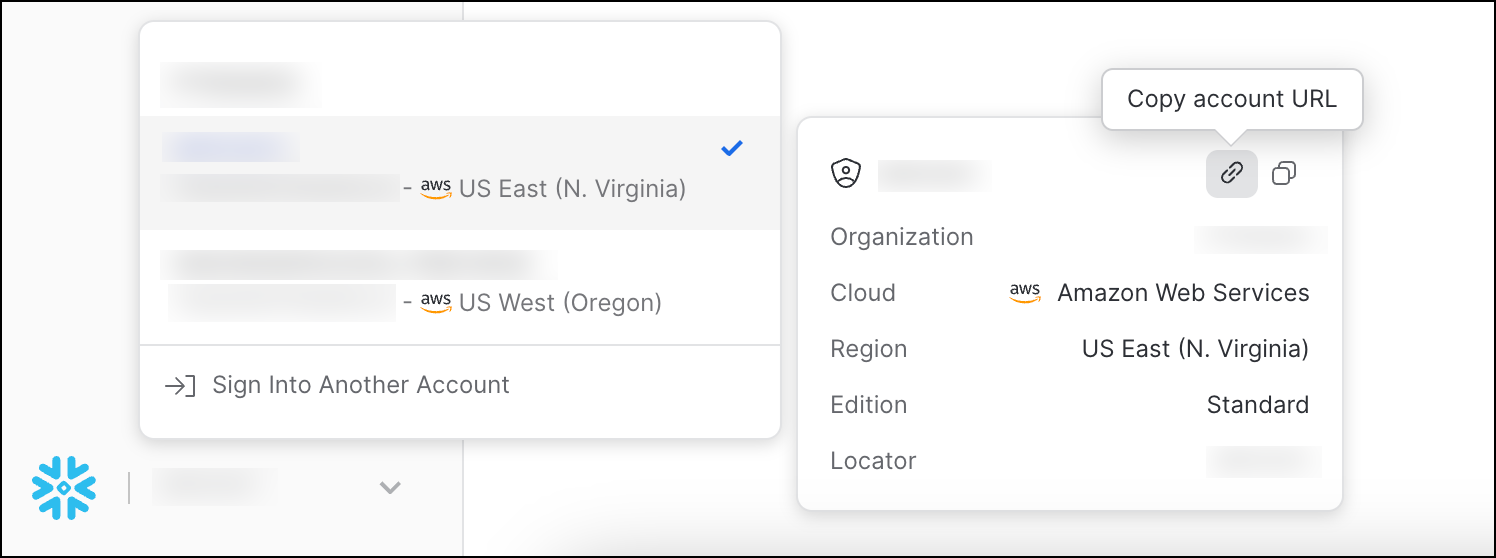Click the Locator value field
1496x558 pixels.
click(x=1264, y=461)
